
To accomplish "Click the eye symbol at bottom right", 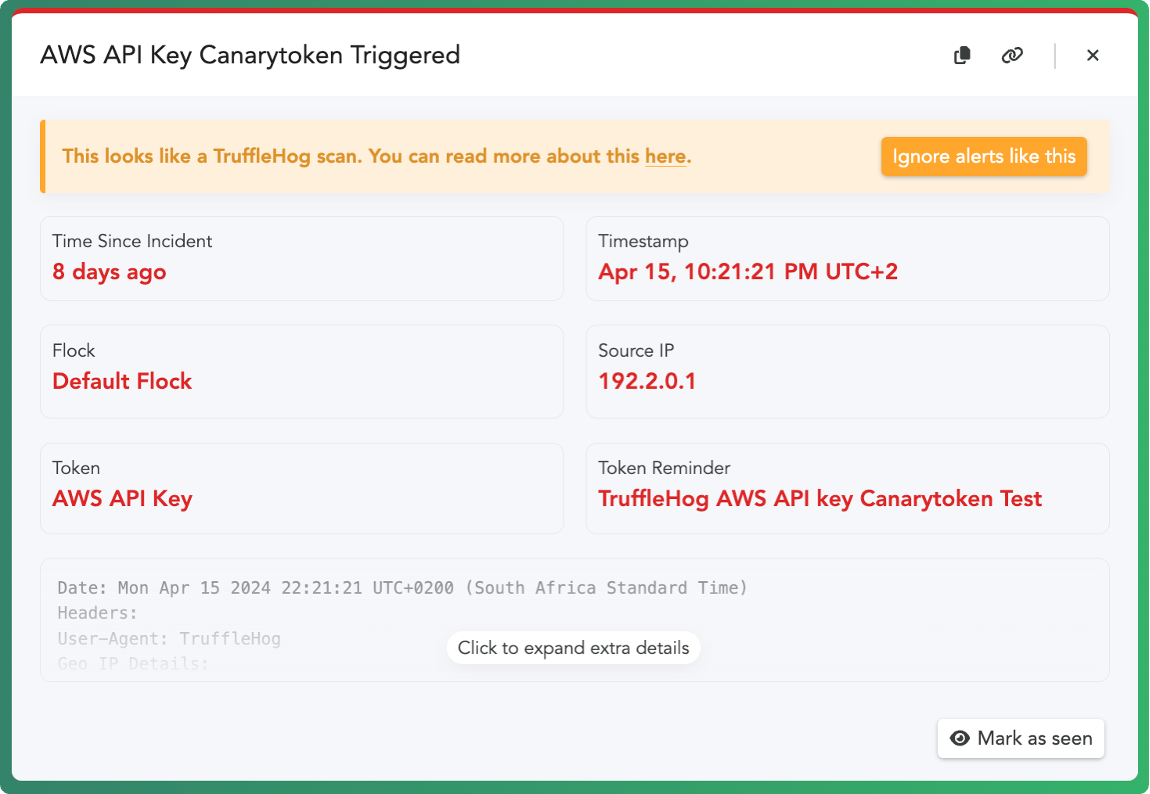I will 959,738.
